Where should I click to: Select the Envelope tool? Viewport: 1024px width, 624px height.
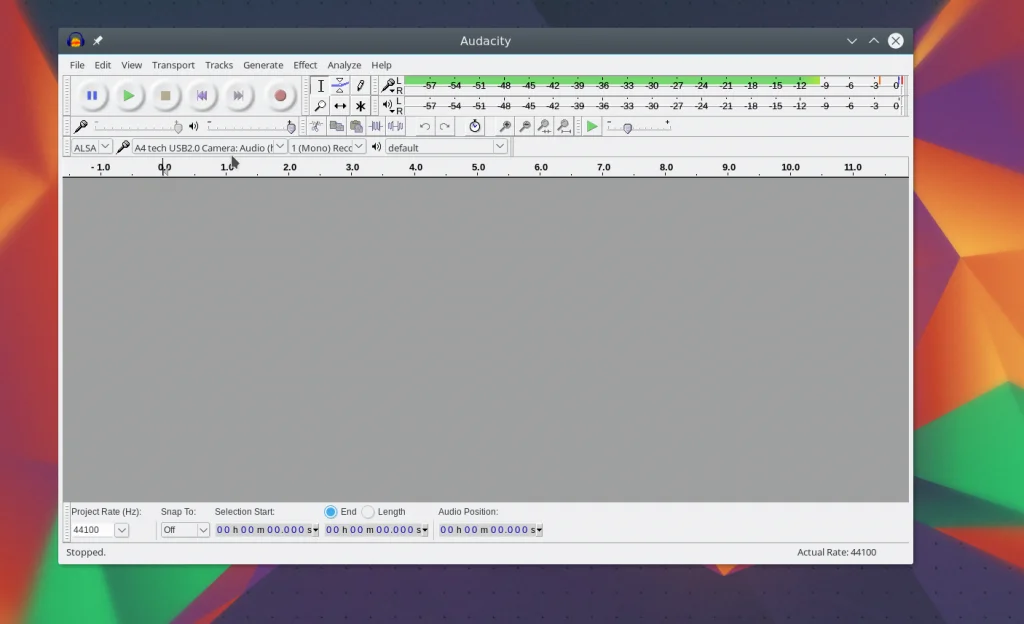(x=340, y=86)
